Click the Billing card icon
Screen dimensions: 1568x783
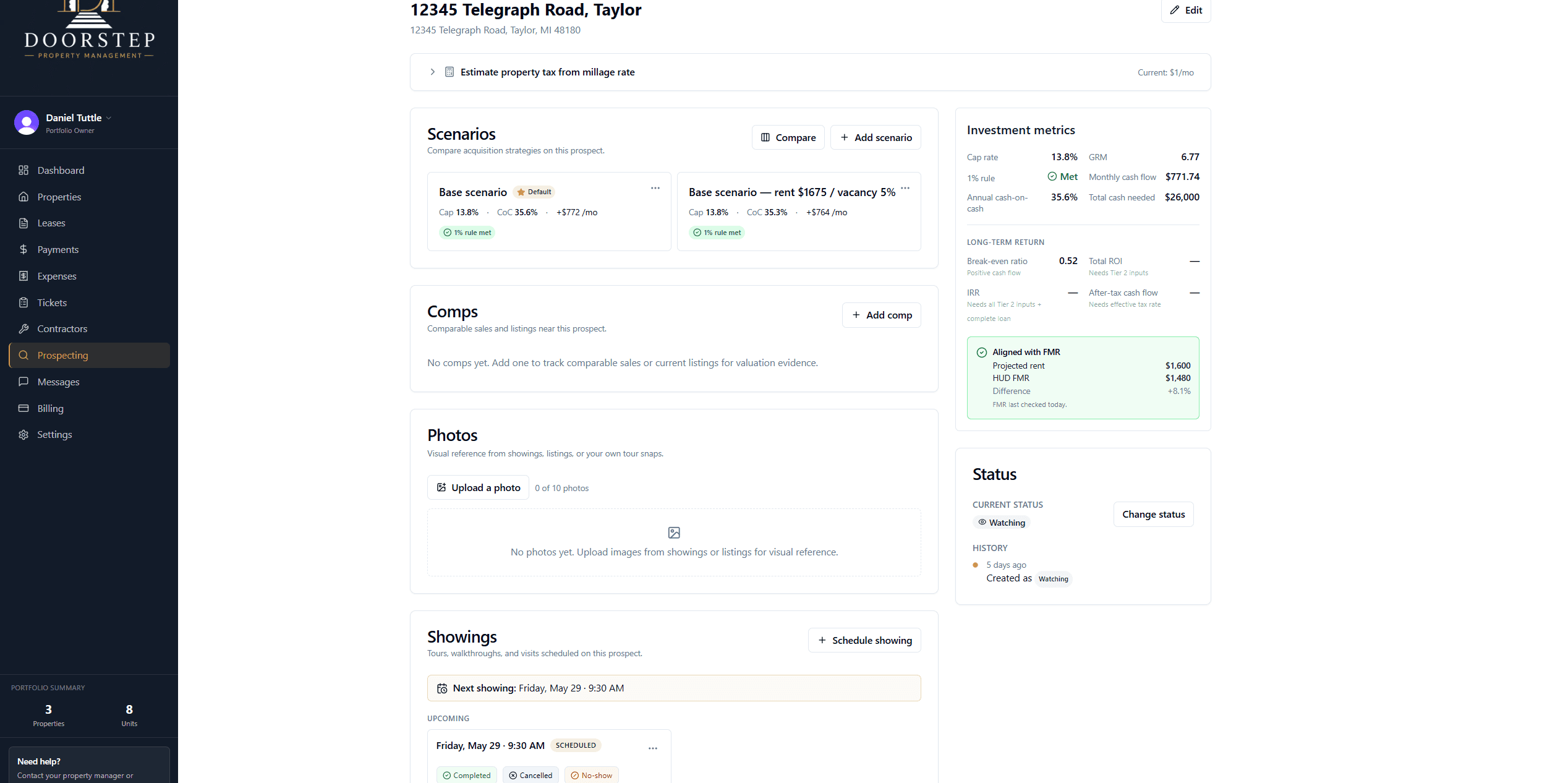23,408
